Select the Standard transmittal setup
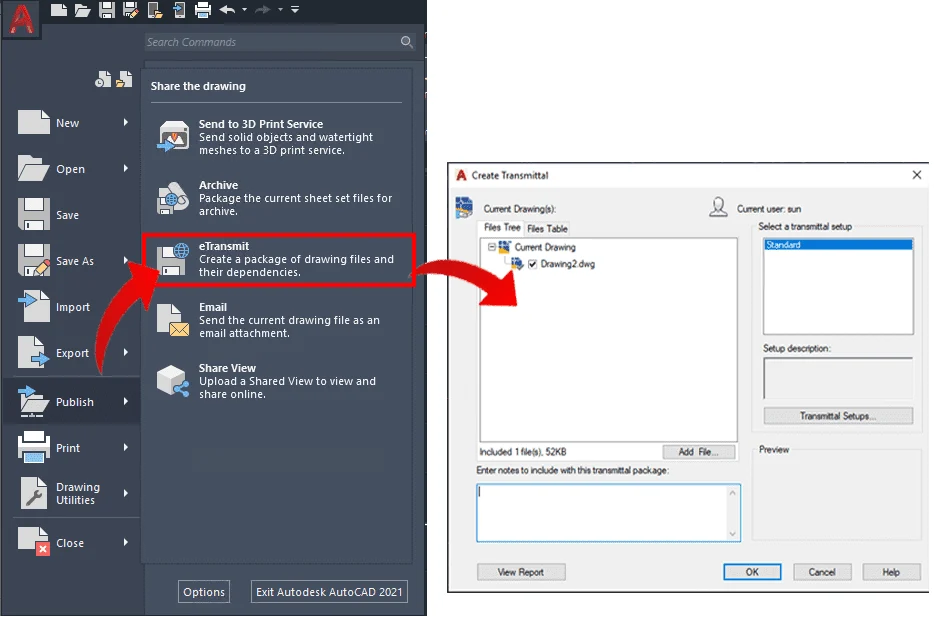Viewport: 944px width, 624px height. (838, 245)
